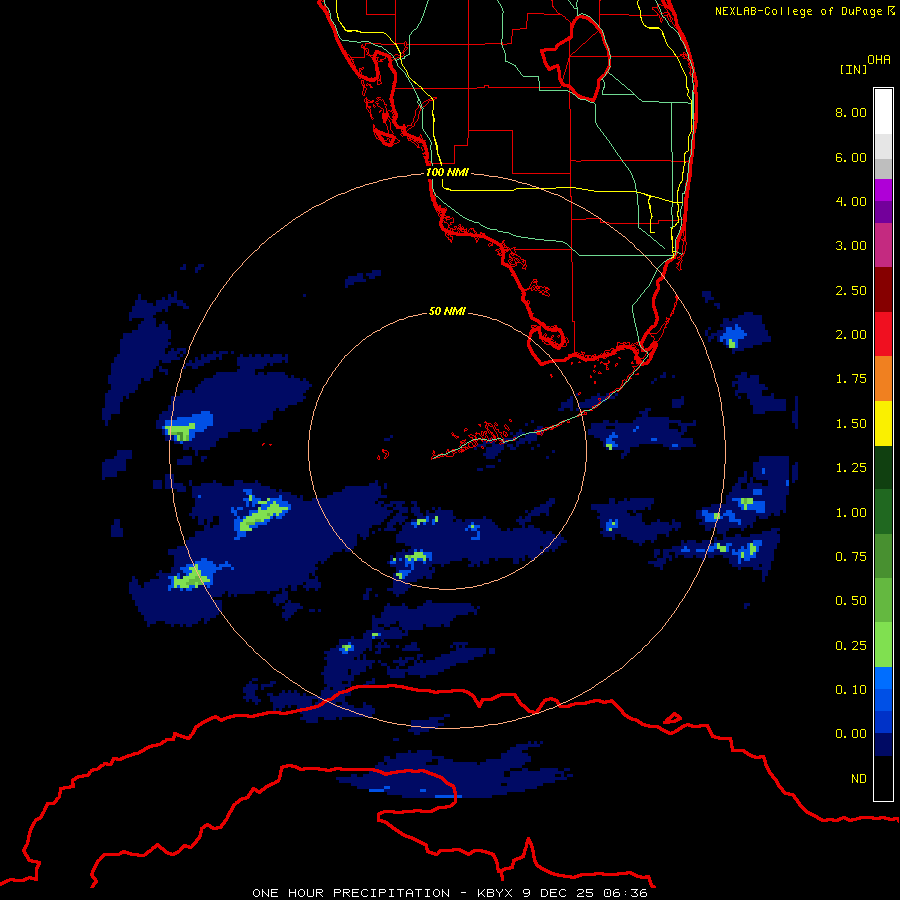Click the Lake Okeechobee outline on map
This screenshot has height=900, width=900.
click(x=576, y=57)
